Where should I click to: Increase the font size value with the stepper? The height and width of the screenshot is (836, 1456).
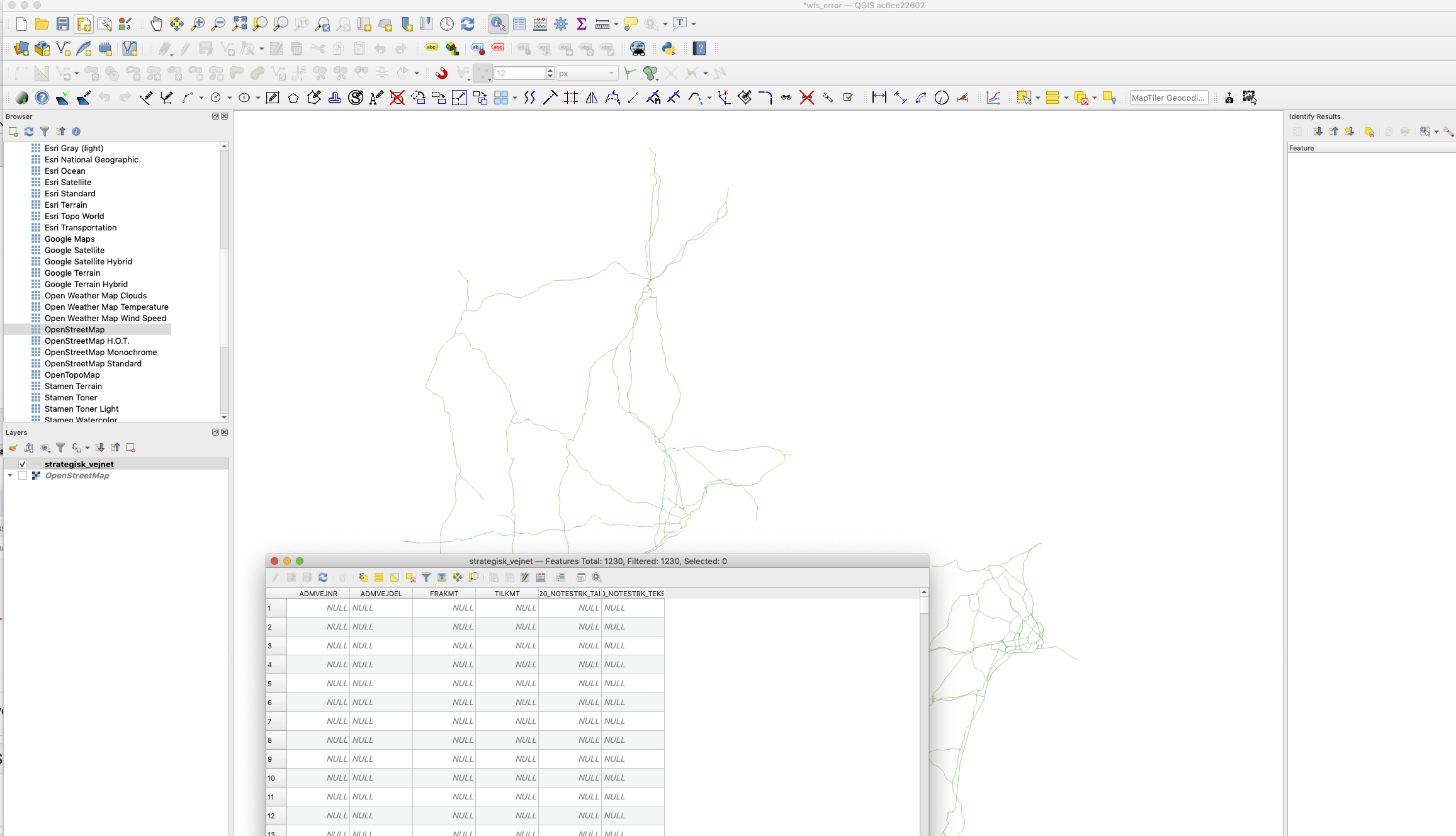pyautogui.click(x=550, y=71)
